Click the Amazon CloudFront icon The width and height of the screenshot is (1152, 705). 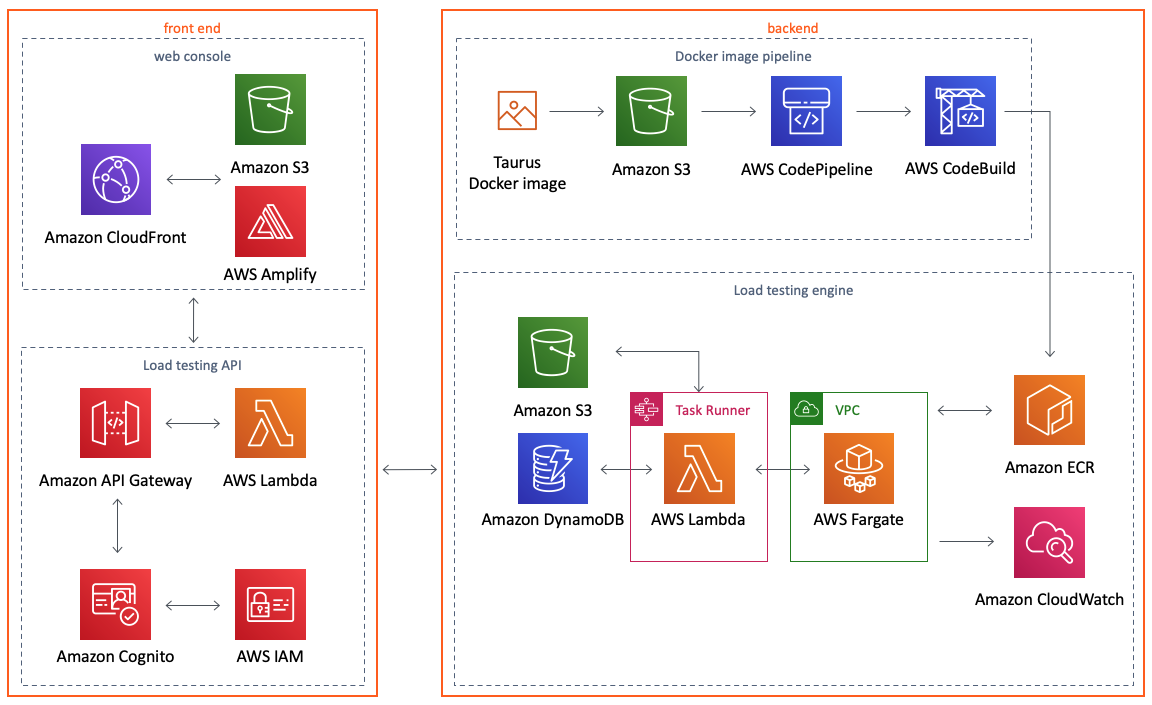(x=116, y=179)
